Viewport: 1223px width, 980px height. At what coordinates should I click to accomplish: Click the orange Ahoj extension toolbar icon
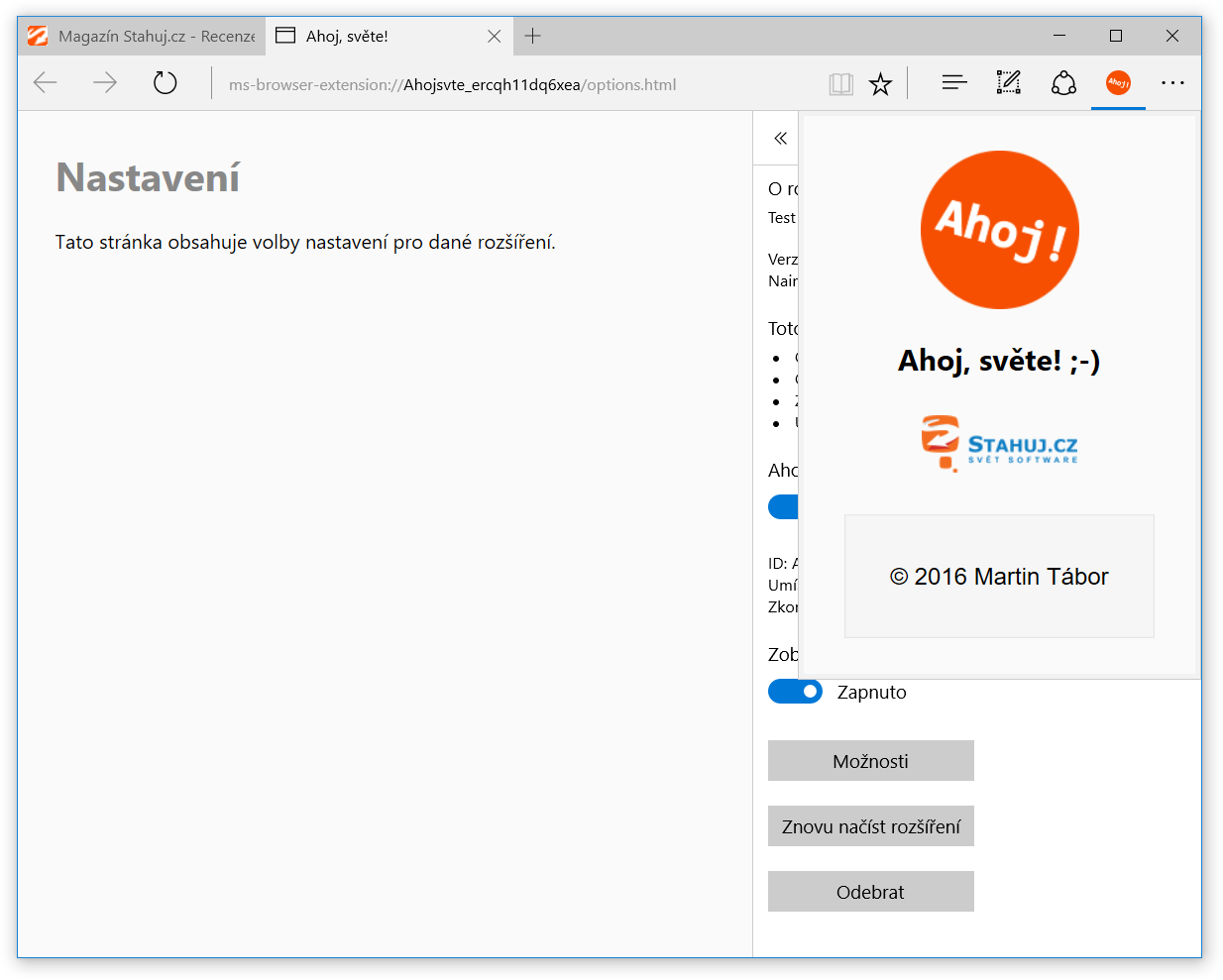tap(1119, 83)
